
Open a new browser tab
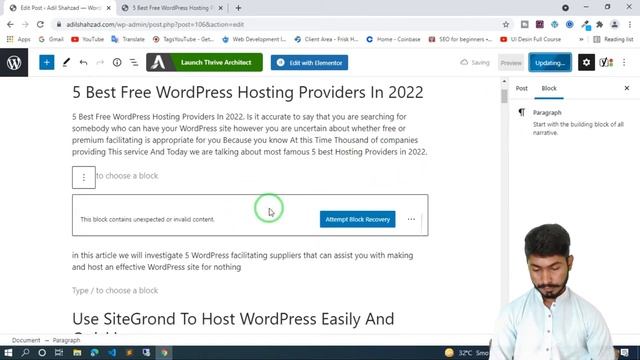tap(238, 8)
